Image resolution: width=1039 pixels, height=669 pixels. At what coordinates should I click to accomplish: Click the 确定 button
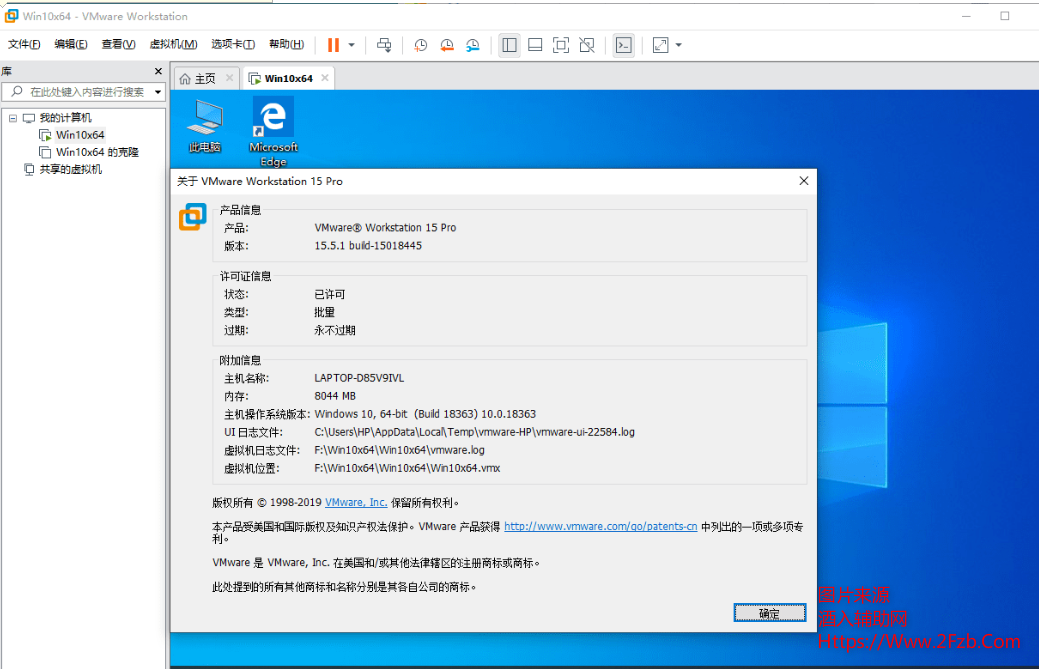pyautogui.click(x=770, y=613)
